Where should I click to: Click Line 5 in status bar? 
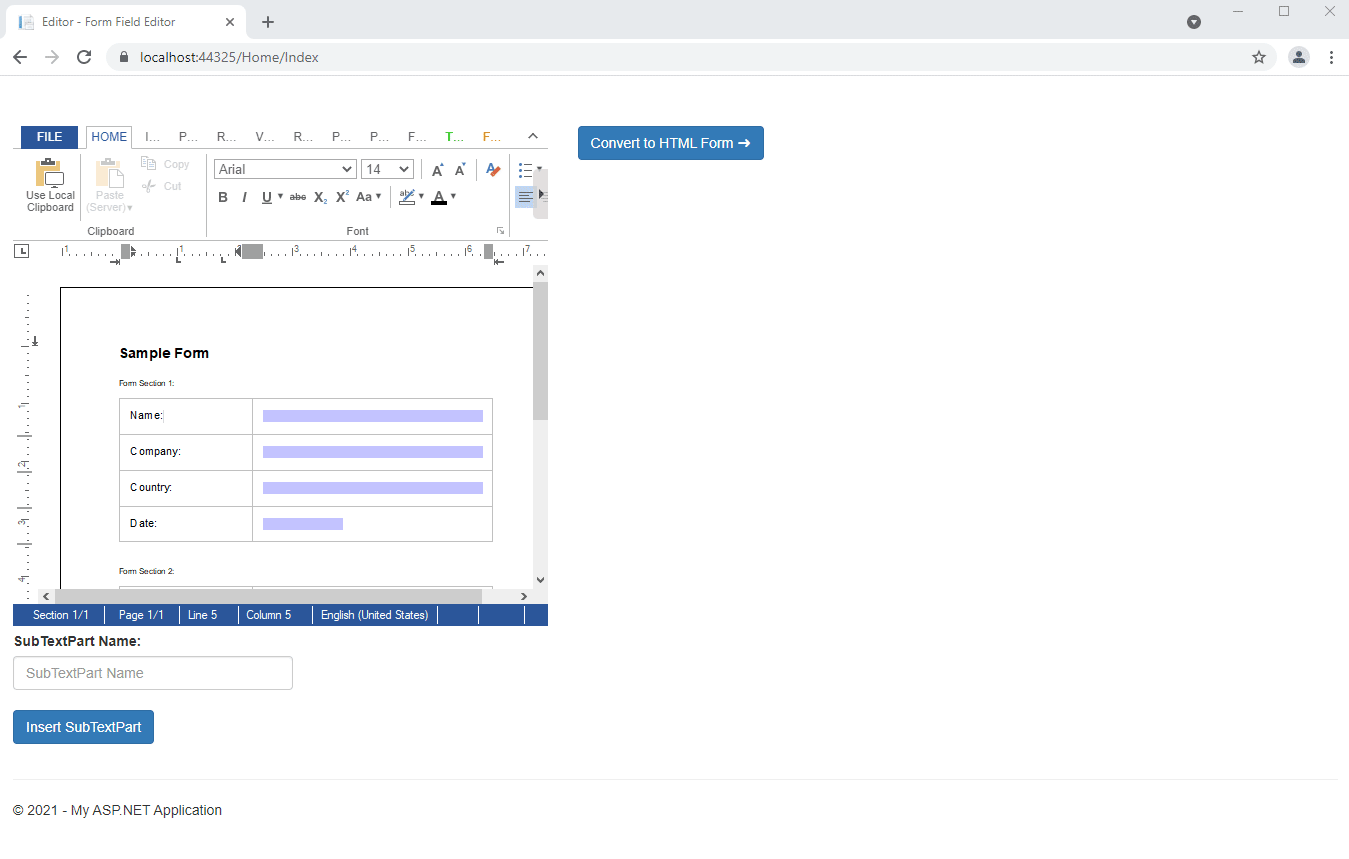pyautogui.click(x=202, y=615)
